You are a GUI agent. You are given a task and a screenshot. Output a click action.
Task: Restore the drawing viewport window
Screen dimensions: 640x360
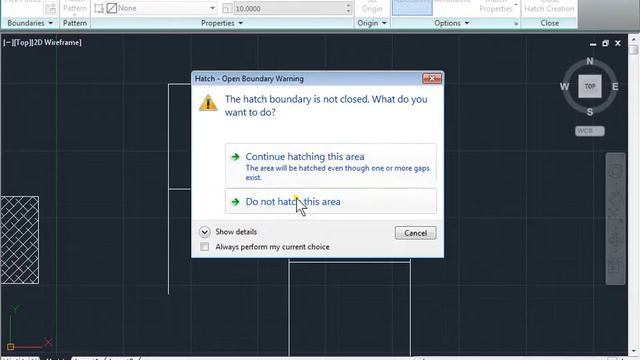(x=605, y=43)
